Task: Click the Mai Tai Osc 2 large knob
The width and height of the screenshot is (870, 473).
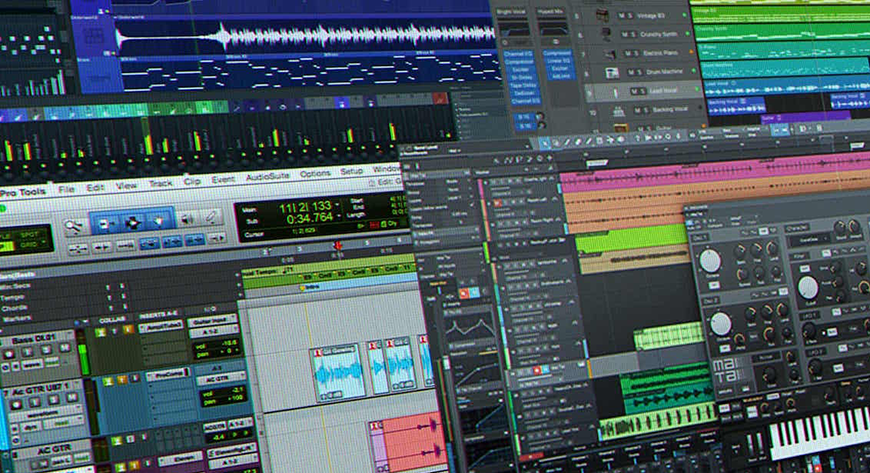Action: (720, 323)
